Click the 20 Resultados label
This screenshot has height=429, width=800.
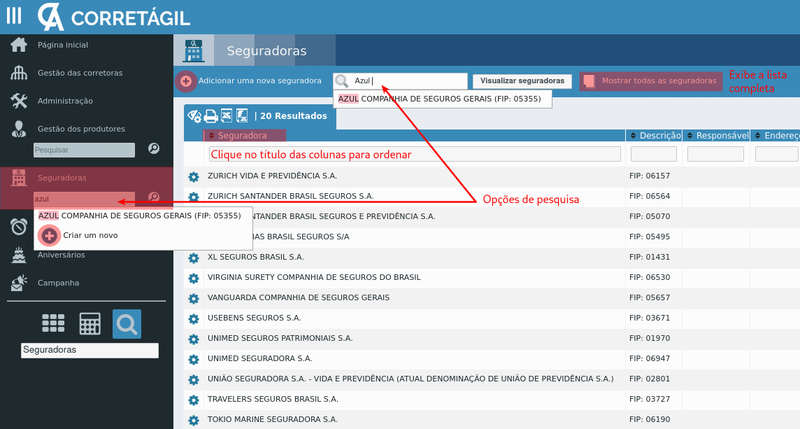(x=293, y=116)
